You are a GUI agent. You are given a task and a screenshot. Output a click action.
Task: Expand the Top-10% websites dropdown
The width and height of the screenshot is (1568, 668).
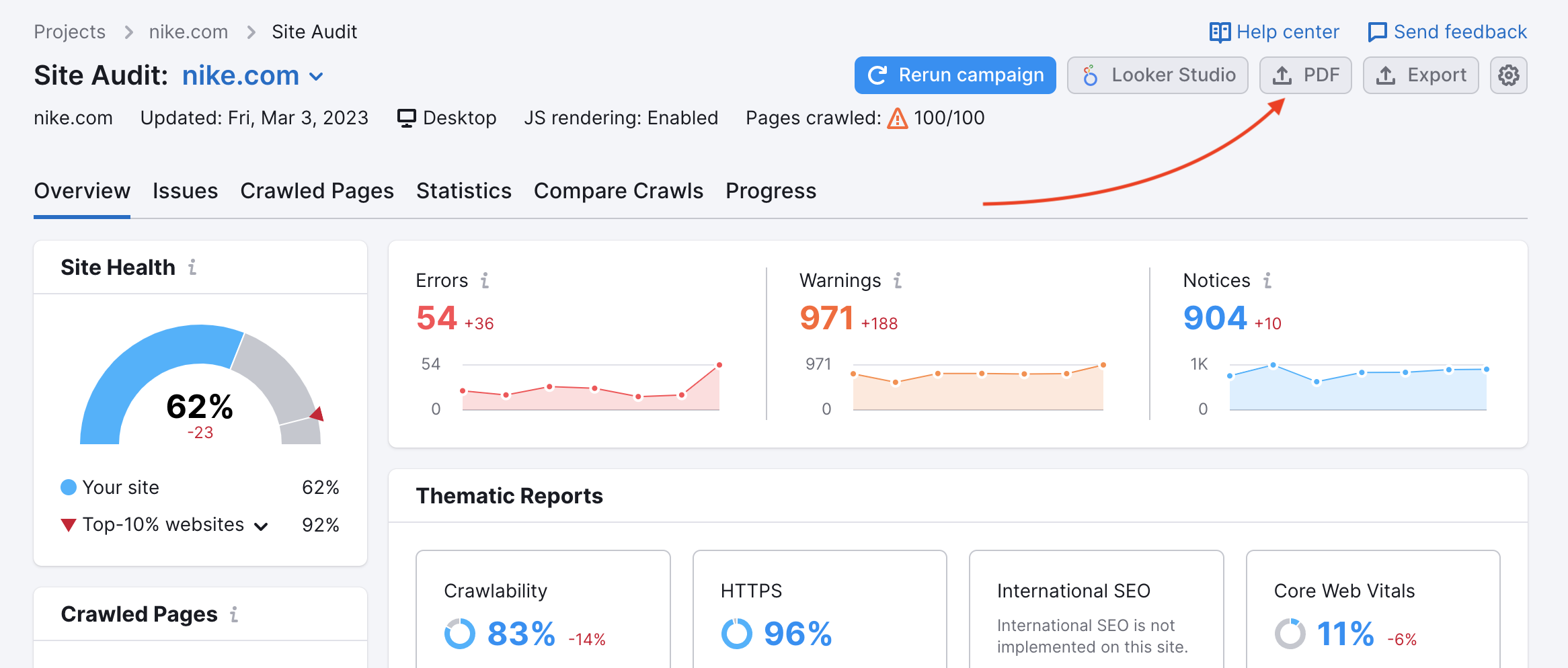tap(262, 526)
